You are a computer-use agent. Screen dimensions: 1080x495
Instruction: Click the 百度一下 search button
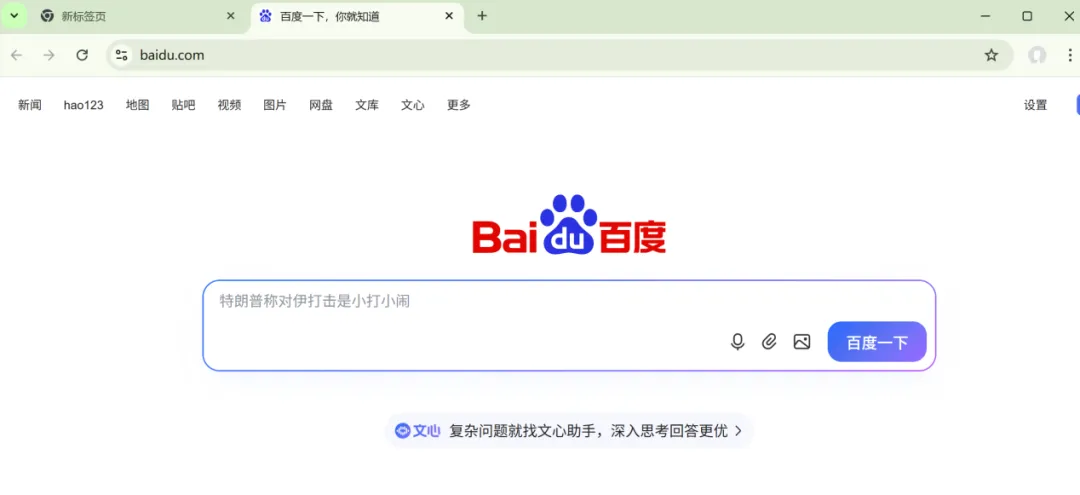[877, 341]
